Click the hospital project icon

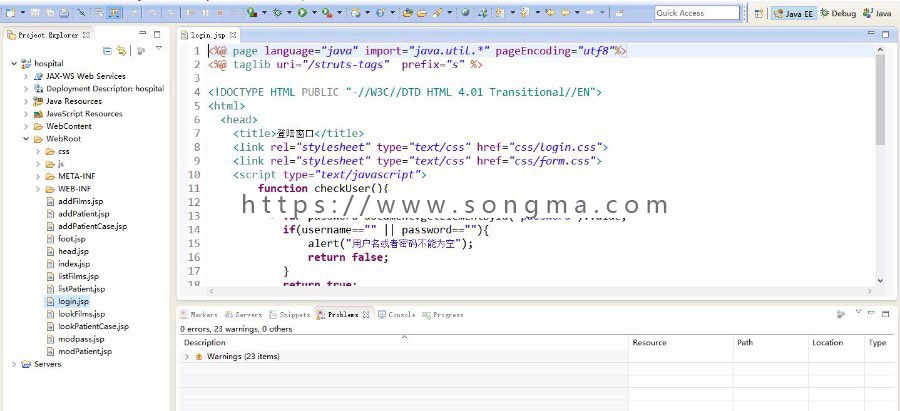pos(26,63)
